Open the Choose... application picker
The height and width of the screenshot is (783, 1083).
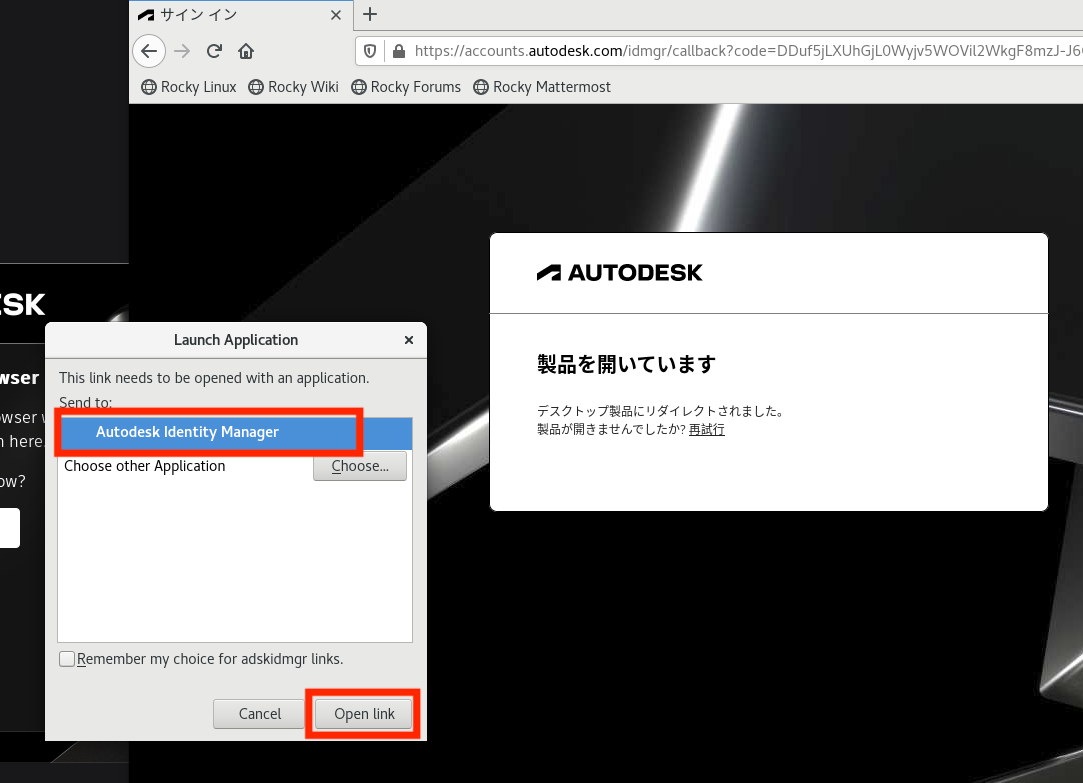[x=359, y=465]
